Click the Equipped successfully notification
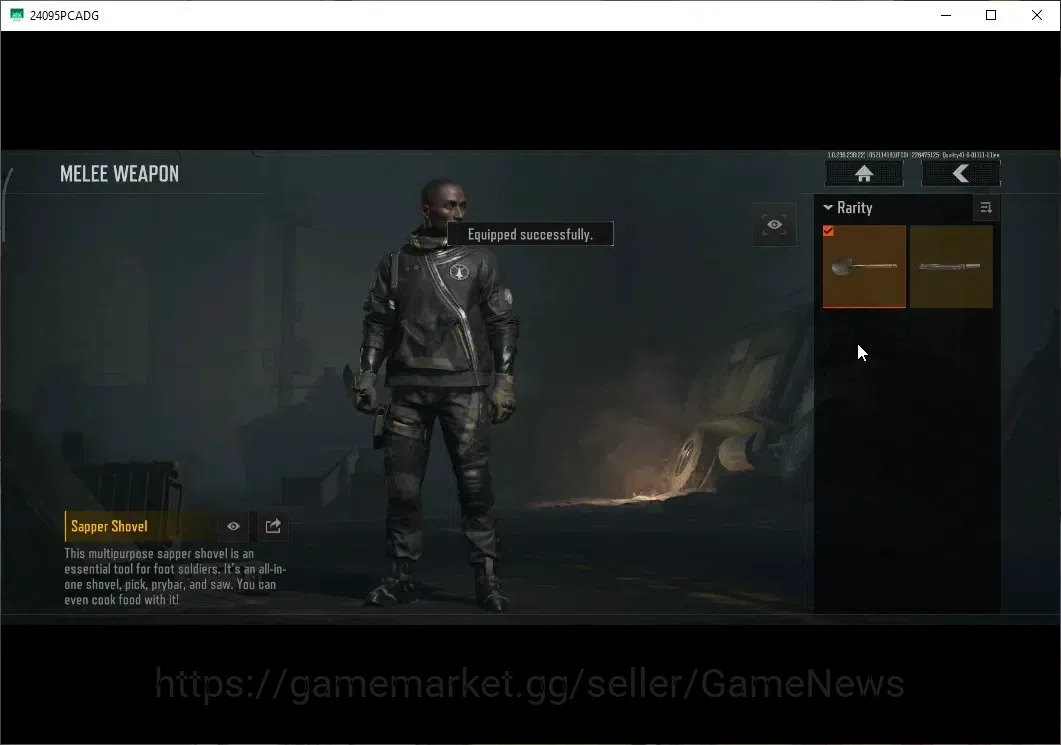Image resolution: width=1061 pixels, height=745 pixels. [x=530, y=234]
